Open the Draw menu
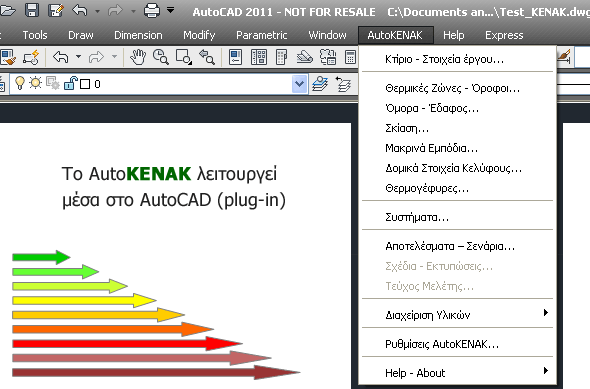 [x=81, y=35]
